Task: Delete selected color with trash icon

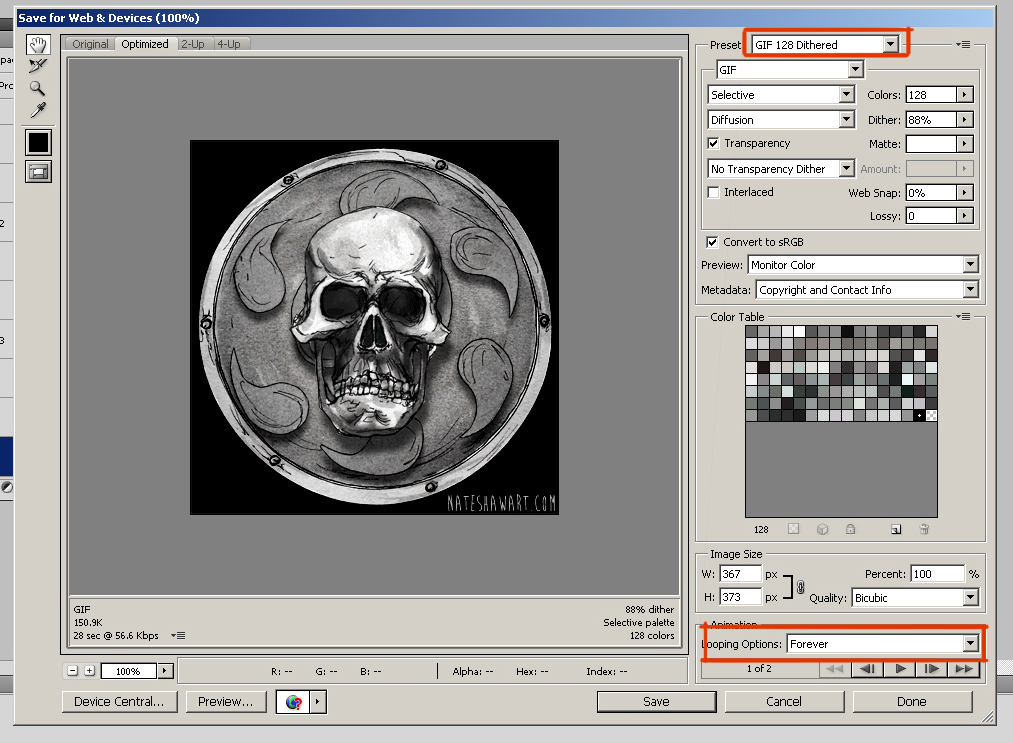Action: point(923,529)
